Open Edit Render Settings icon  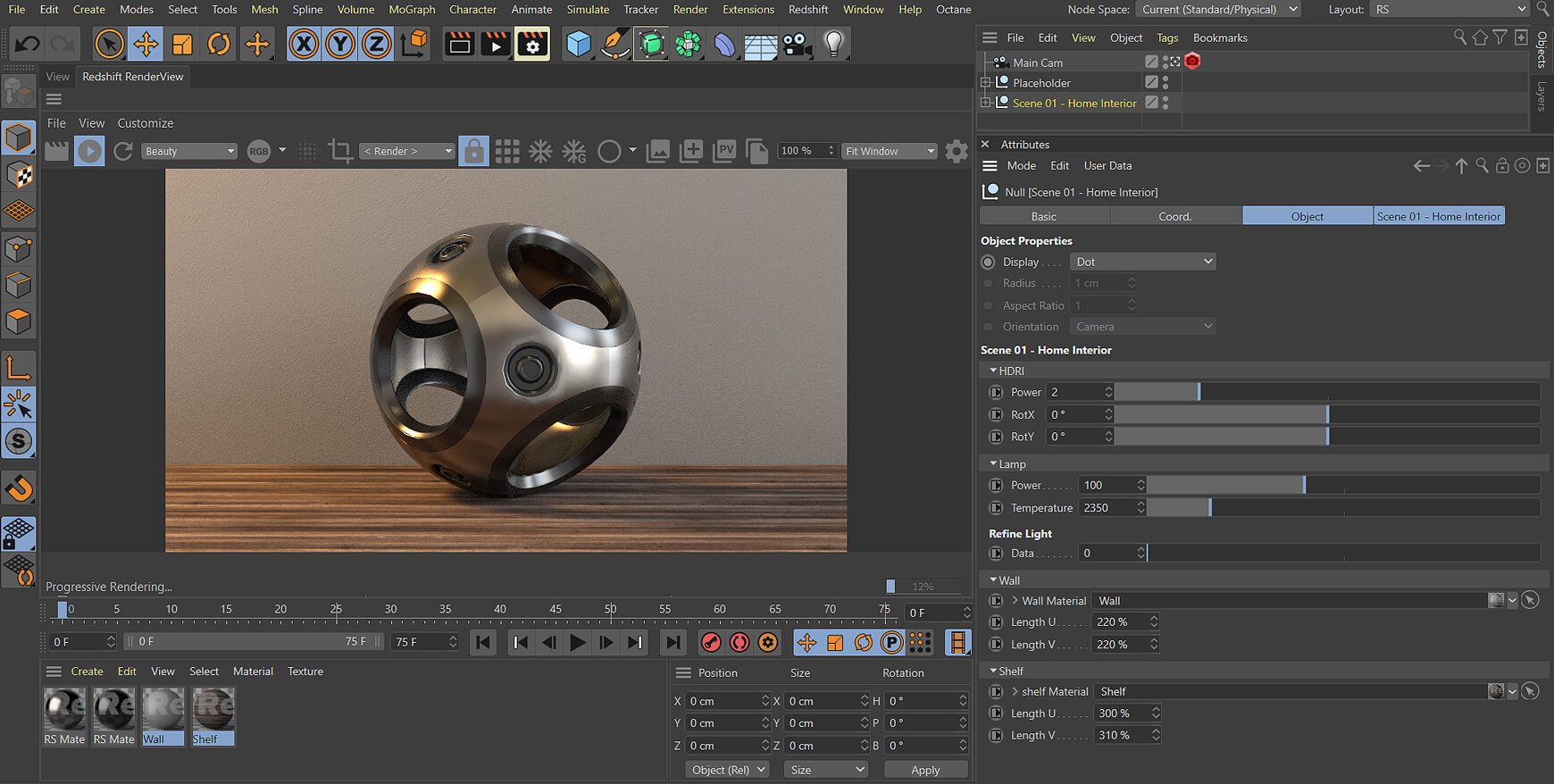[x=532, y=44]
